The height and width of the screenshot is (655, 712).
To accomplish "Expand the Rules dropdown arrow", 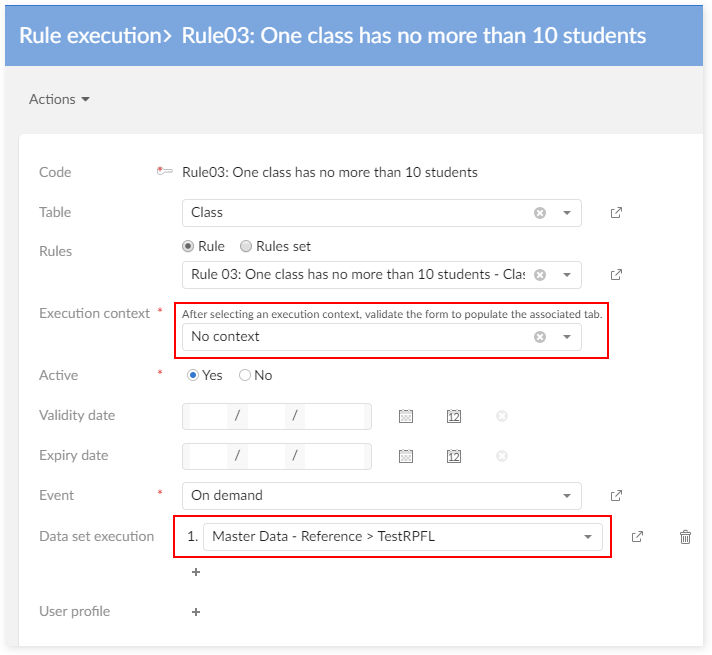I will coord(567,275).
